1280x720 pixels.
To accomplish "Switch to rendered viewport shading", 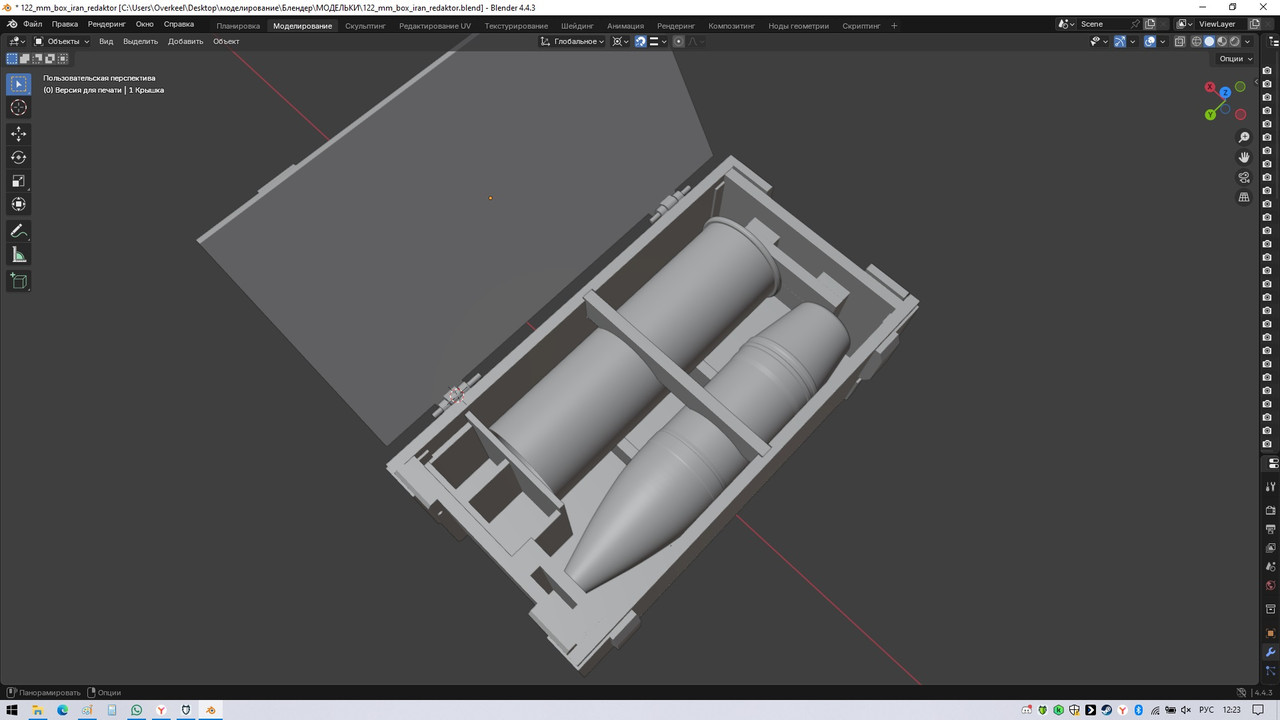I will point(1235,41).
